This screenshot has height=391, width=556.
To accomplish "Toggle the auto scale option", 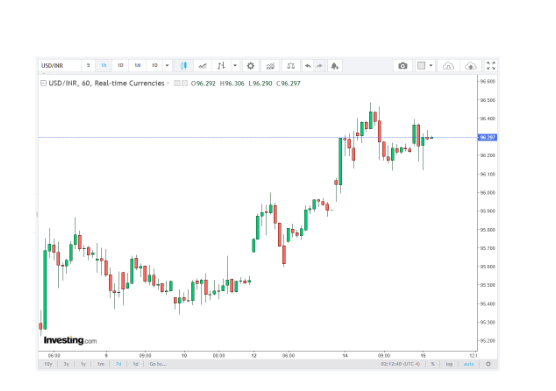I will click(x=469, y=364).
